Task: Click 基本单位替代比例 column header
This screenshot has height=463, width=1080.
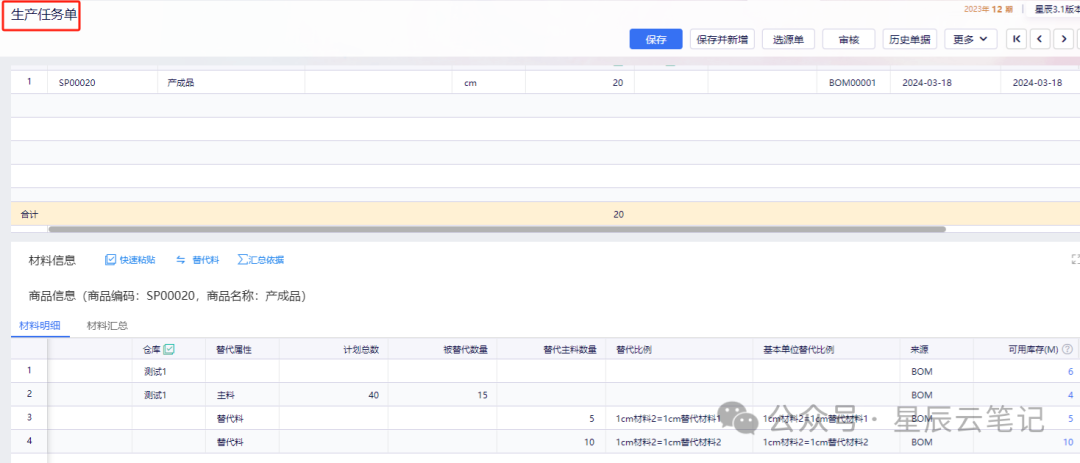Action: 827,349
